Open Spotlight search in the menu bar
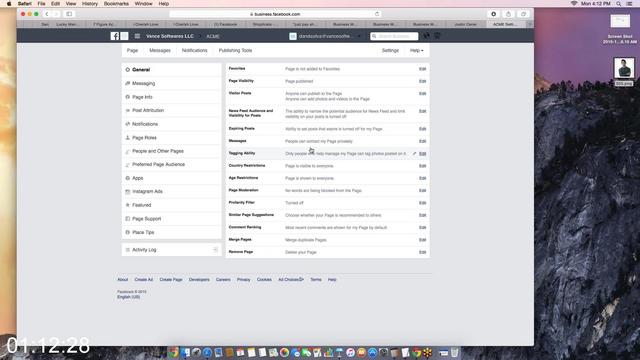640x360 pixels. coord(619,3)
